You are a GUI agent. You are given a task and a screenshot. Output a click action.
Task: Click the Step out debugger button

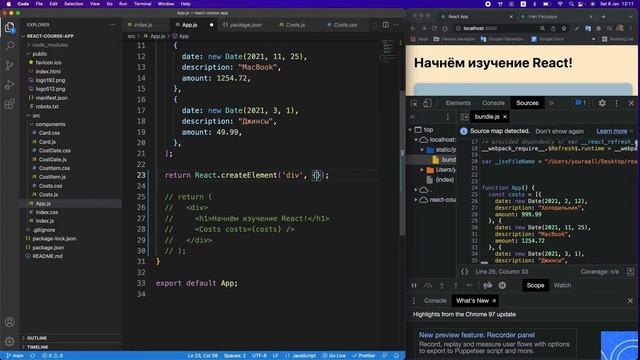(456, 285)
